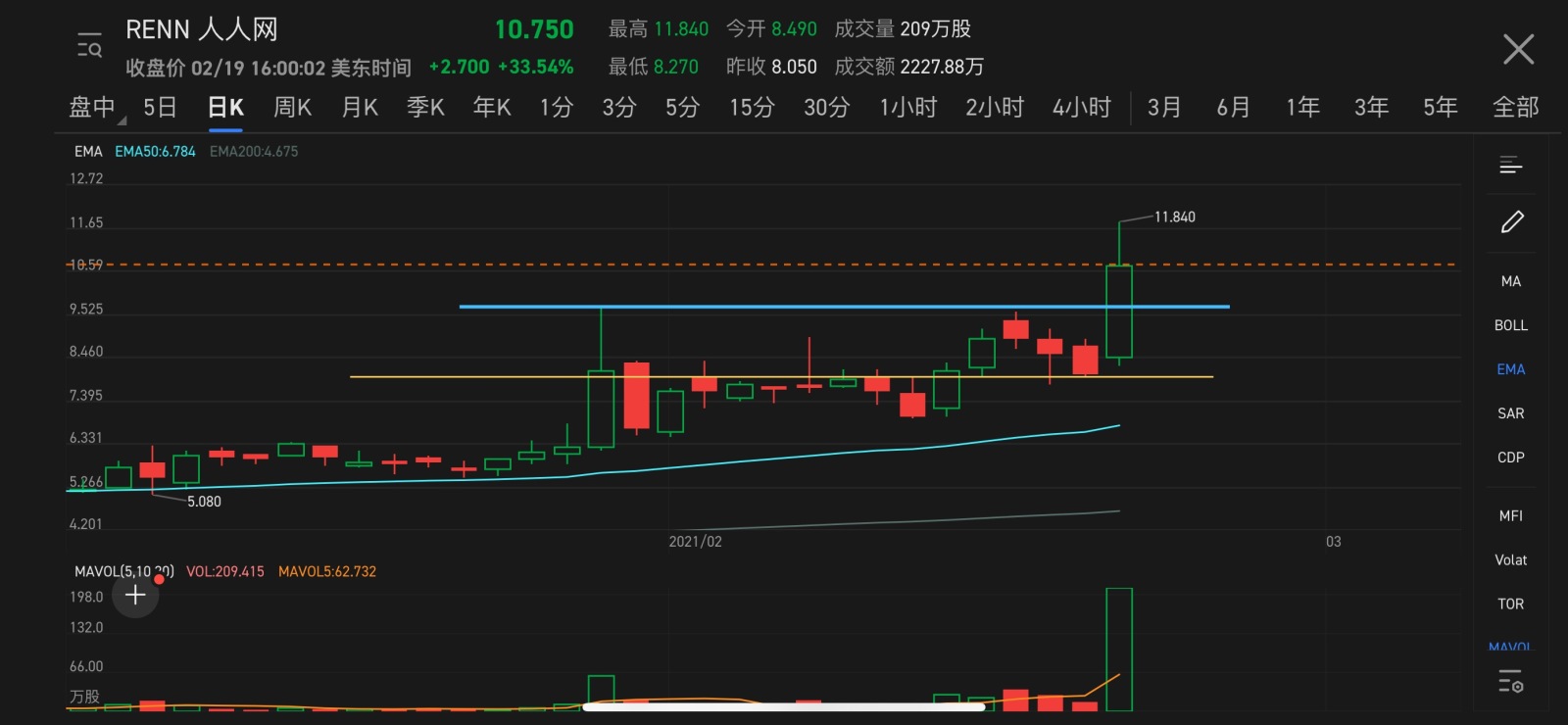The height and width of the screenshot is (725, 1568).
Task: Tap the 5.080 low price marker
Action: (x=204, y=502)
